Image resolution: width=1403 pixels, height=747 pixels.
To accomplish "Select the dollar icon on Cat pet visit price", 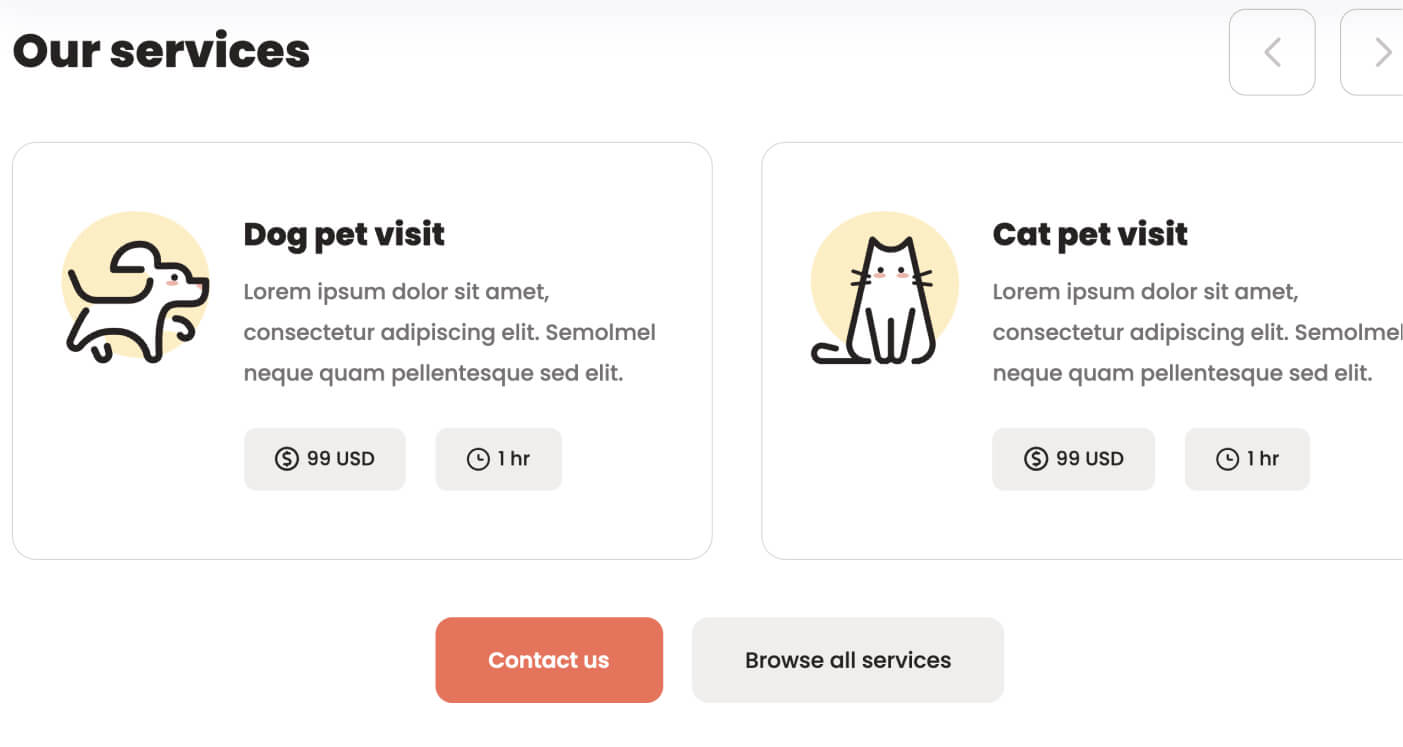I will click(x=1034, y=459).
